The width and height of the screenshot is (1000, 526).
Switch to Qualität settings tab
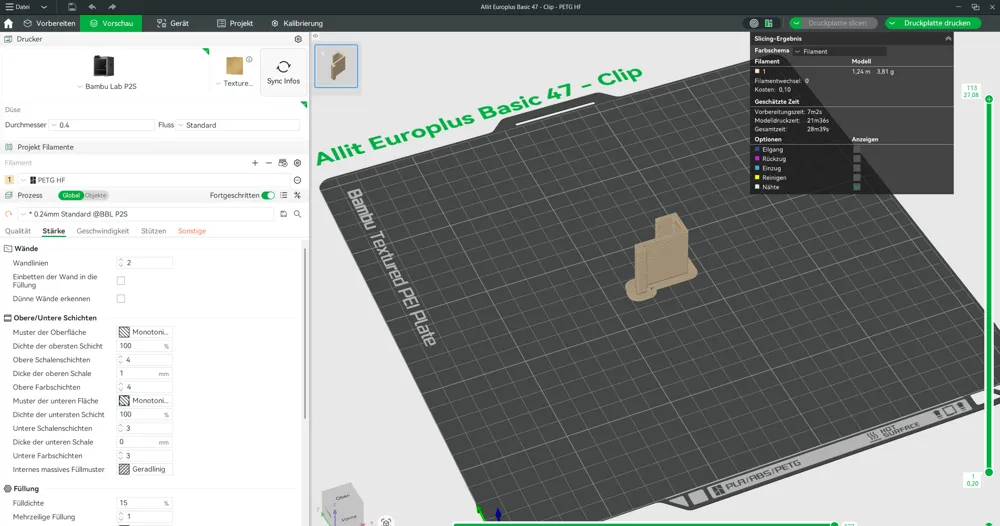click(18, 231)
